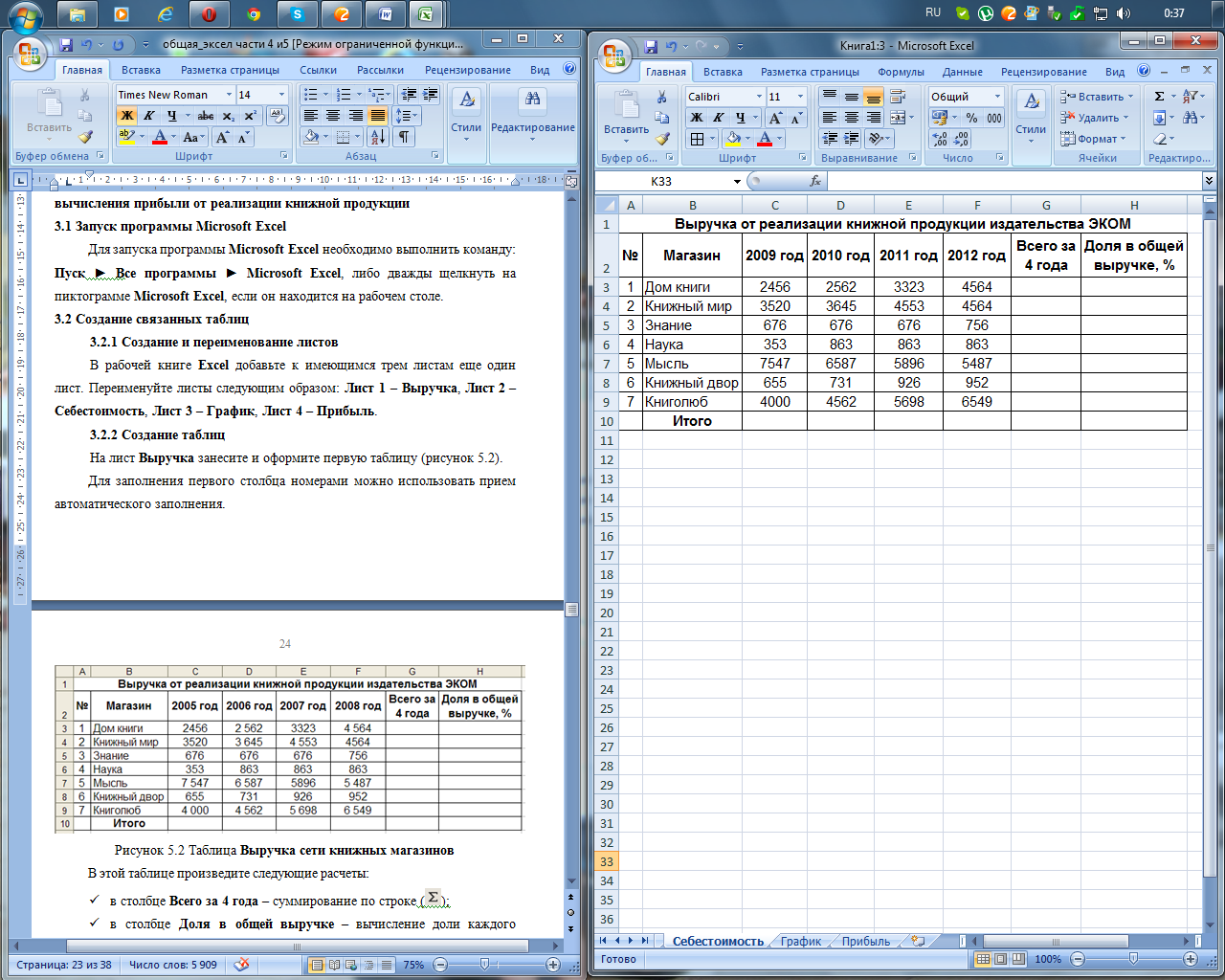Open Word Редактирование button
The height and width of the screenshot is (980, 1225).
pyautogui.click(x=533, y=115)
